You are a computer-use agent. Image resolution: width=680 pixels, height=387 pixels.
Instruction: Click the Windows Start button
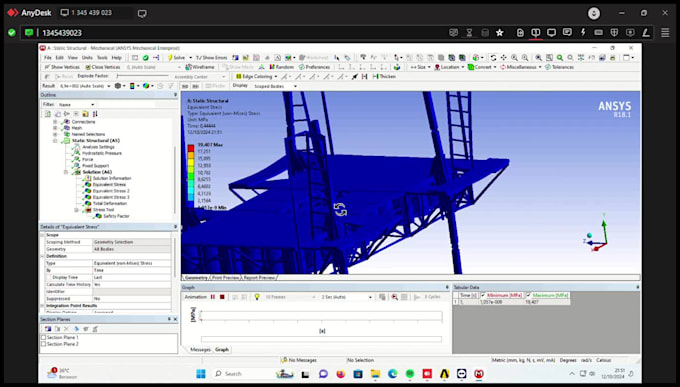(x=200, y=374)
